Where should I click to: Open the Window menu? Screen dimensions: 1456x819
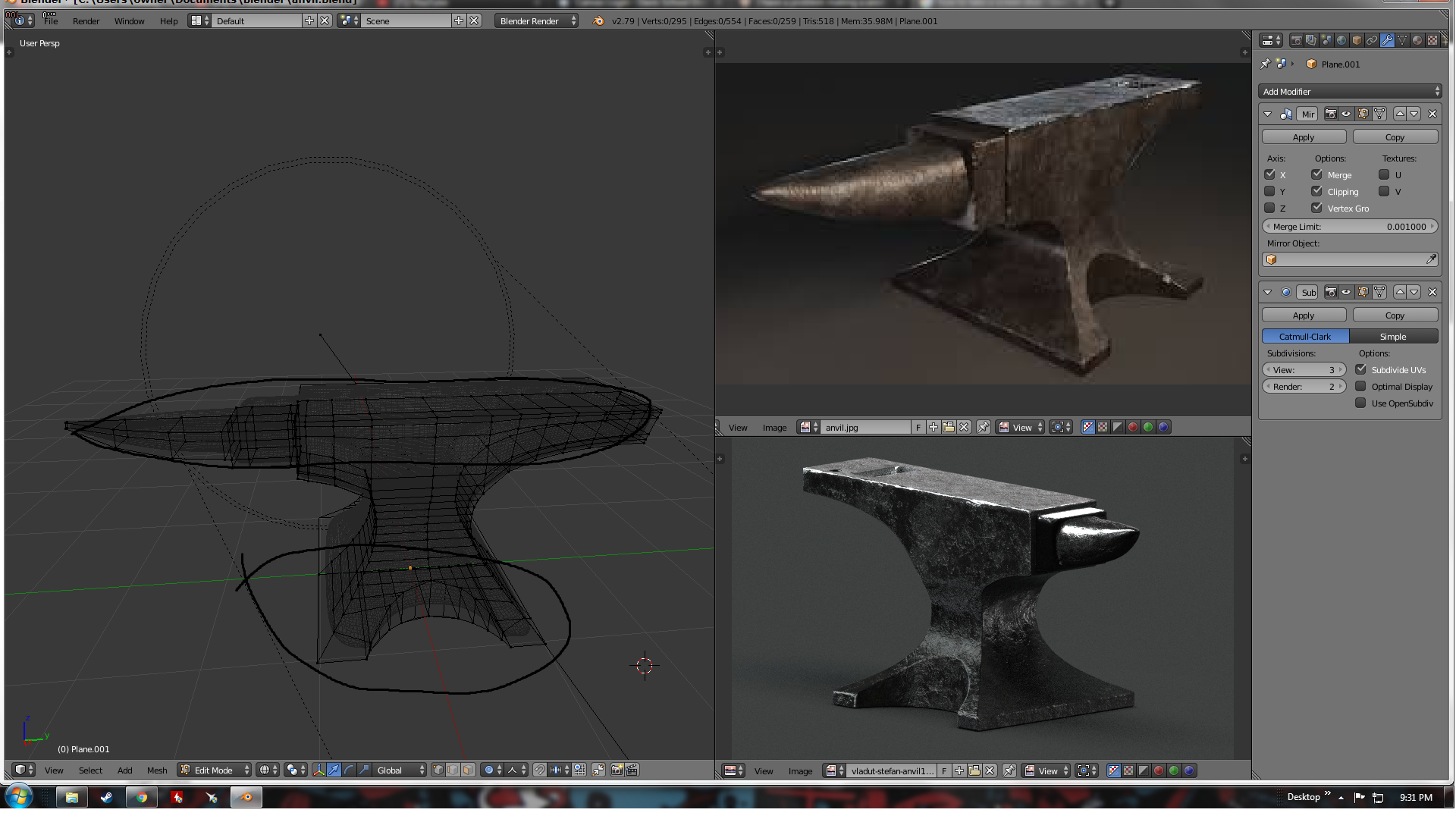[129, 20]
